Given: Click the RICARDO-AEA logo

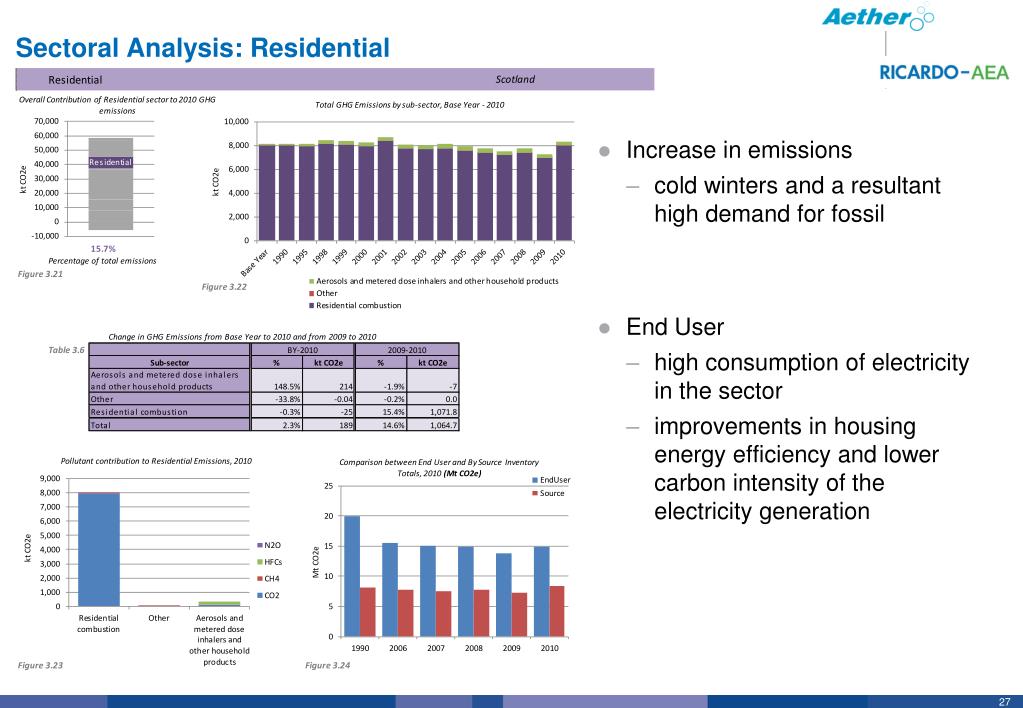Looking at the screenshot, I should pos(943,72).
